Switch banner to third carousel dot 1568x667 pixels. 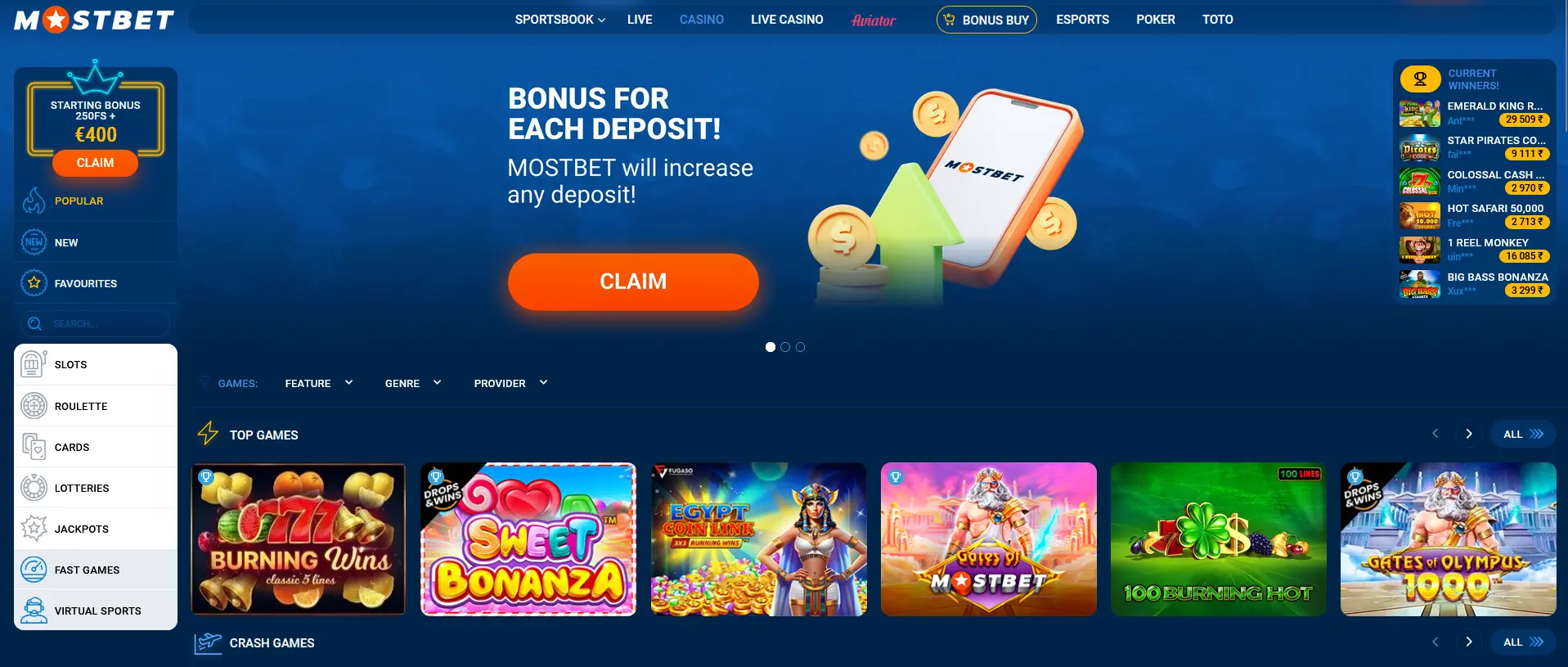point(801,347)
